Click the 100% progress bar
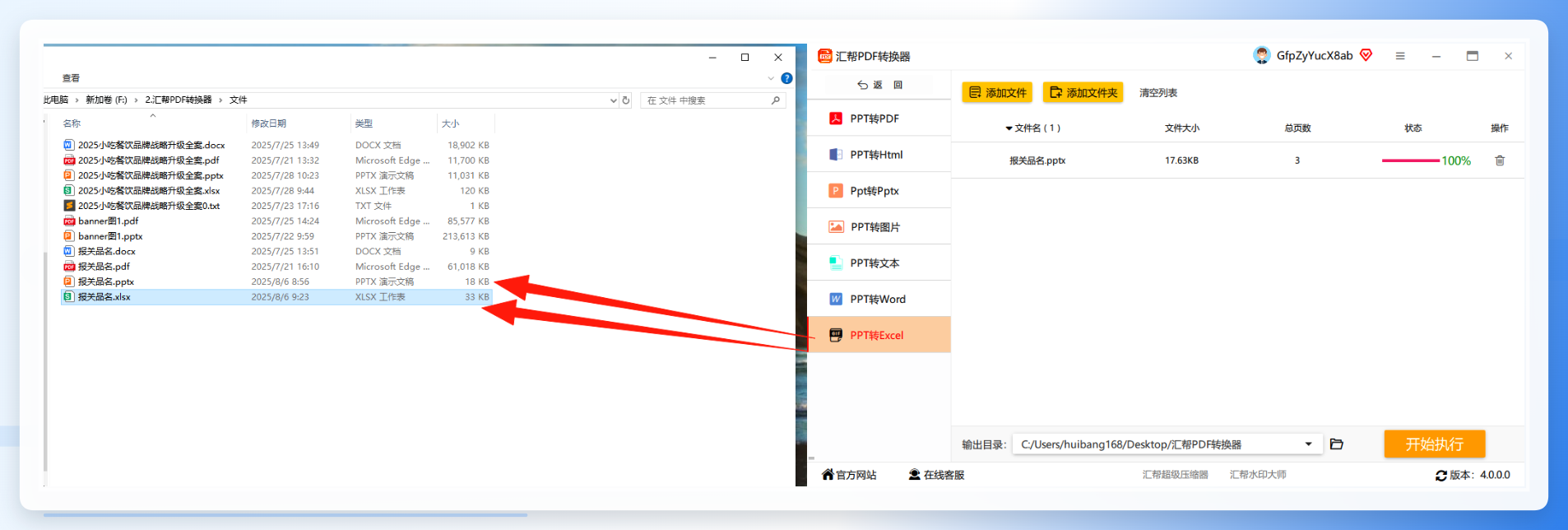The image size is (1568, 530). click(x=1411, y=160)
